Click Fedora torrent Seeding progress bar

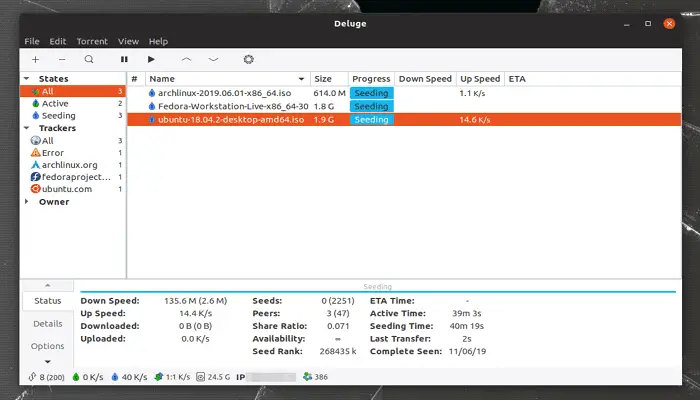pos(371,106)
